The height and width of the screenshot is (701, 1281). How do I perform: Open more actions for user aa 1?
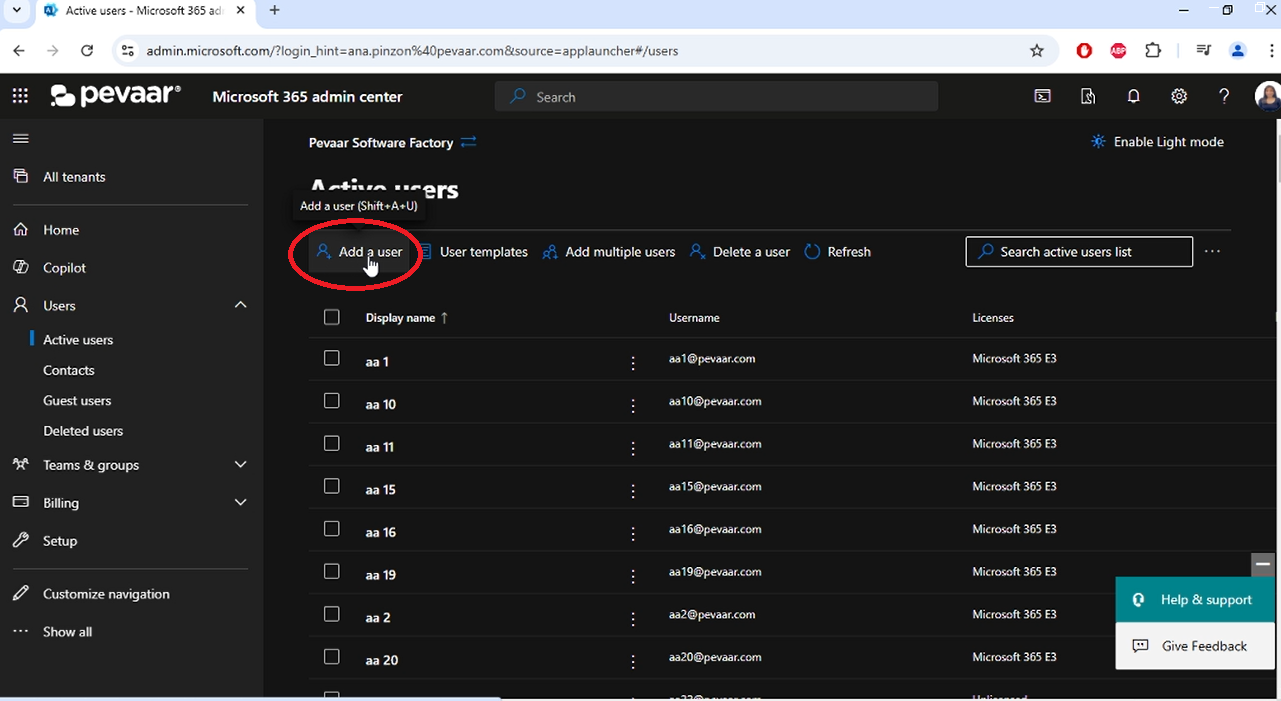pos(633,363)
